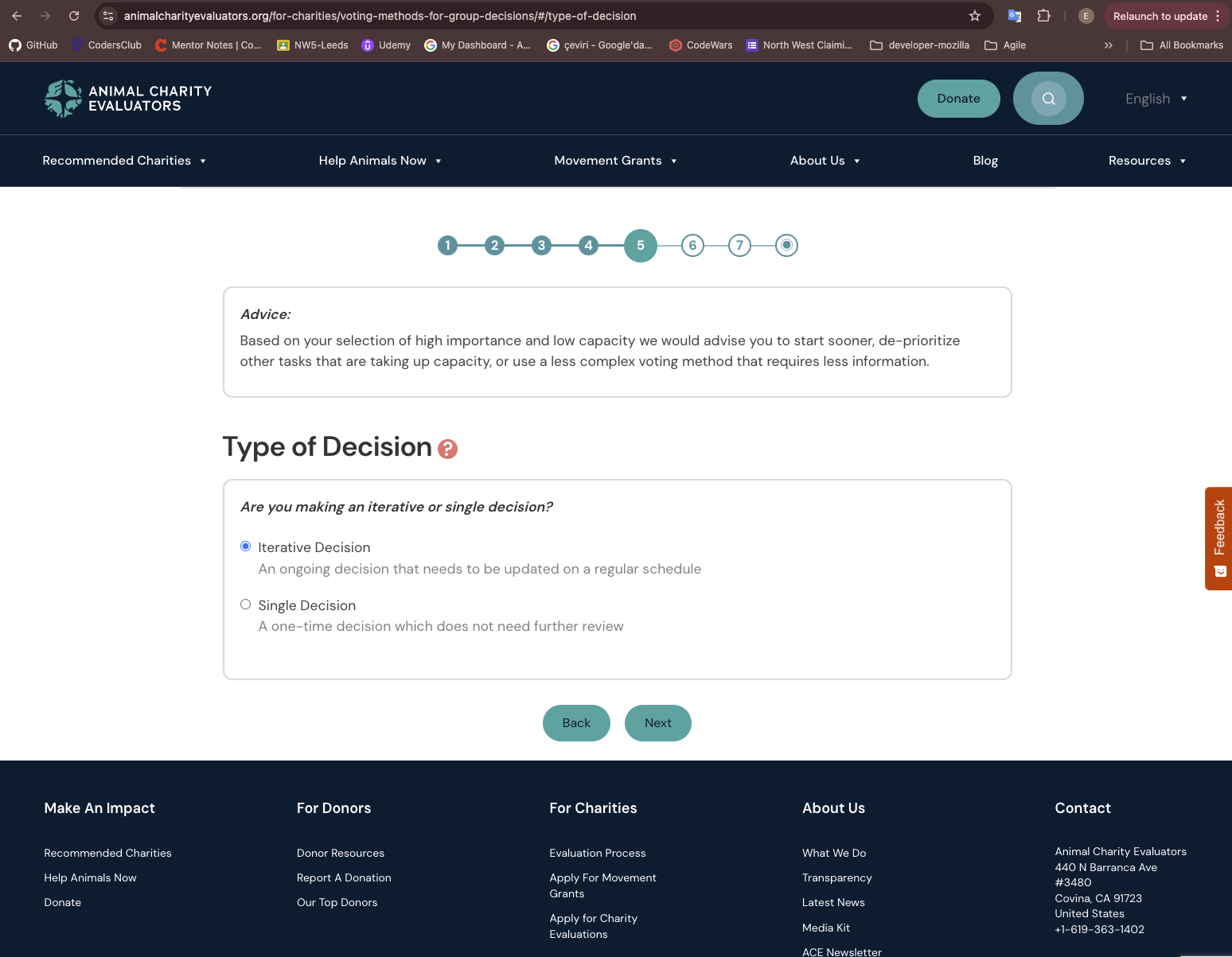Bookmark page with the star icon

point(975,16)
